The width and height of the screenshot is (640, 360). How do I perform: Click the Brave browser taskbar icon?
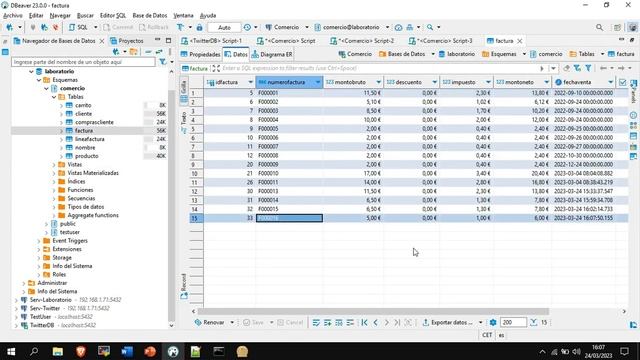coord(81,351)
